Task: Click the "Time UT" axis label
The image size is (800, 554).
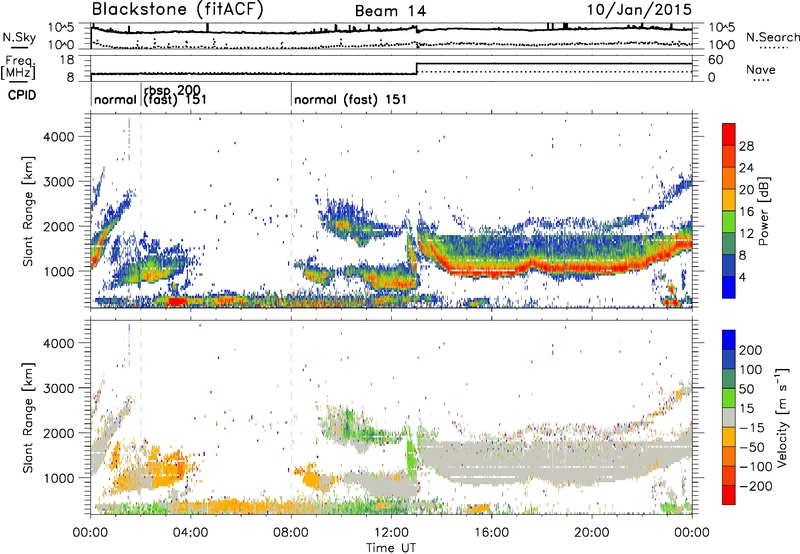Action: click(391, 548)
